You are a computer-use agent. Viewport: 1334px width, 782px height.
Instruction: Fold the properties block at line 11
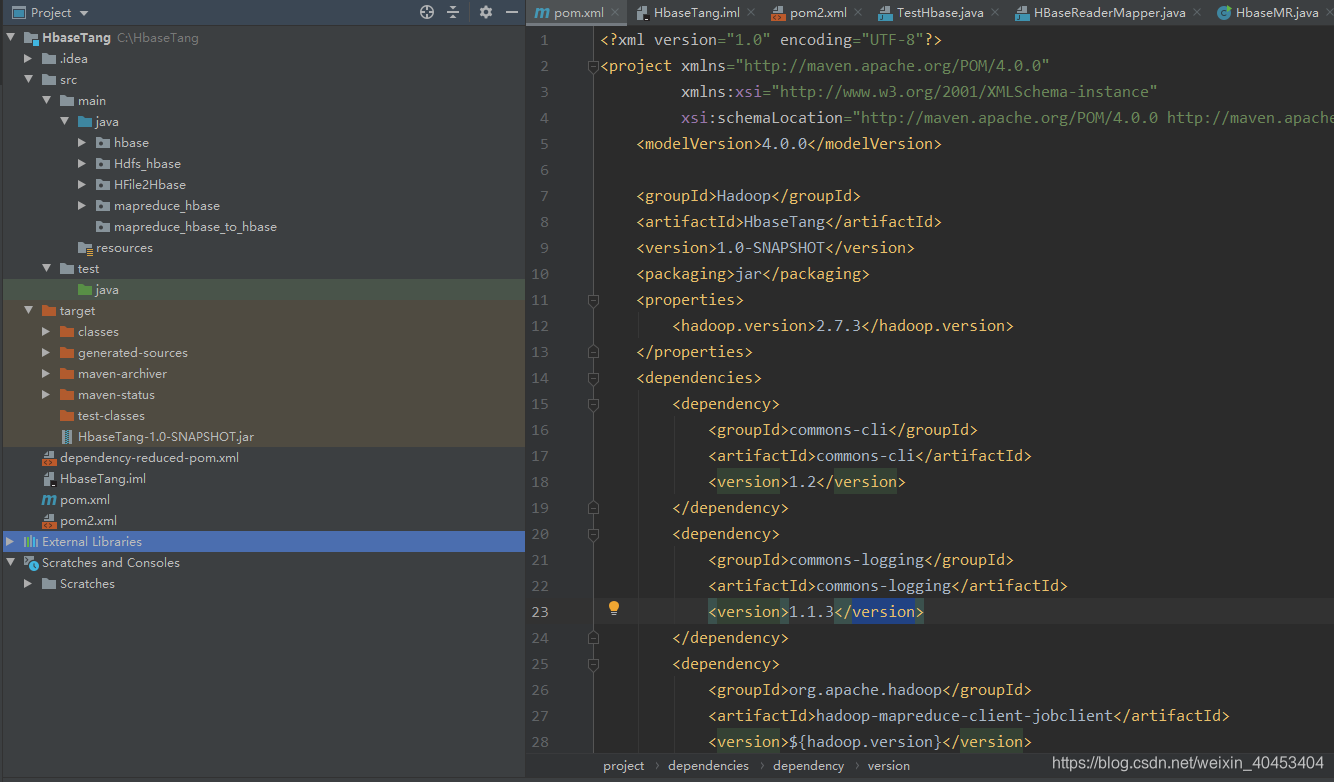pos(593,300)
